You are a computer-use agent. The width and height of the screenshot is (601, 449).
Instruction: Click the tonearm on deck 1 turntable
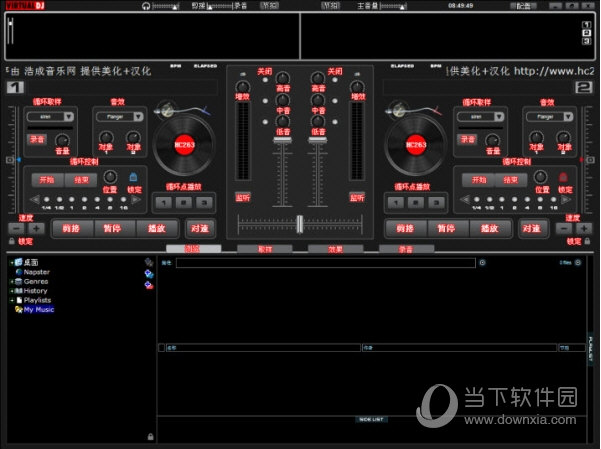tap(181, 110)
